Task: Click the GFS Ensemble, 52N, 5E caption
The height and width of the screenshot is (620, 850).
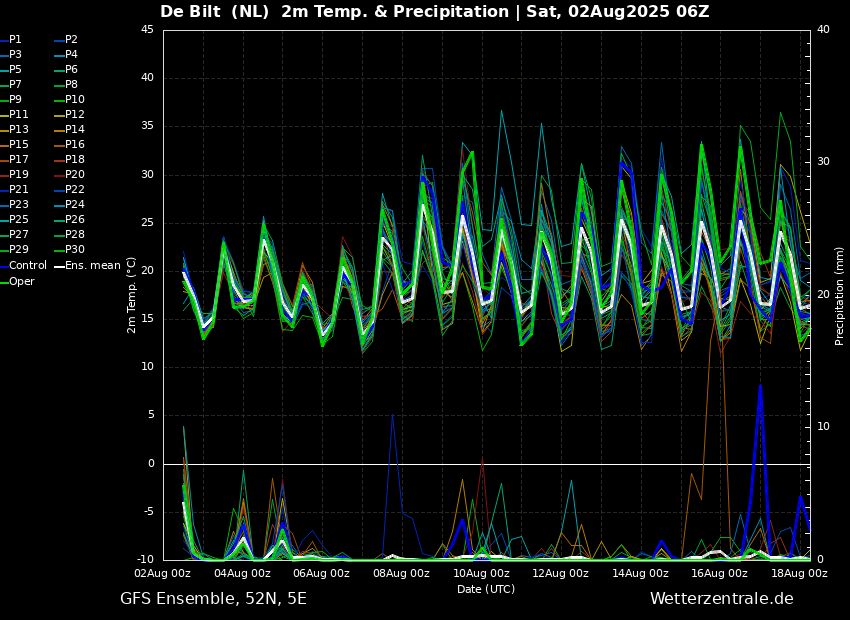Action: pos(213,599)
